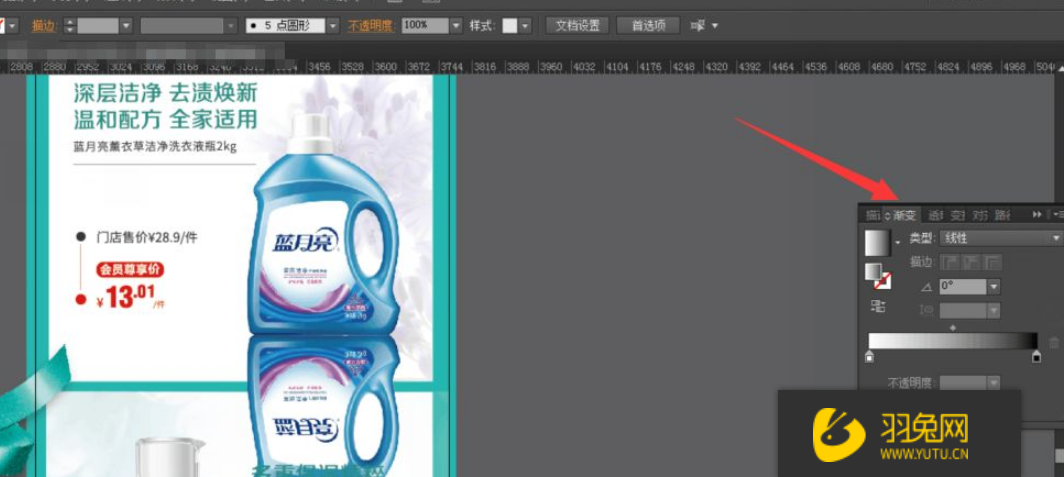Click the align-to selection icon in control bar
Viewport: 1064px width, 477px height.
(x=697, y=26)
